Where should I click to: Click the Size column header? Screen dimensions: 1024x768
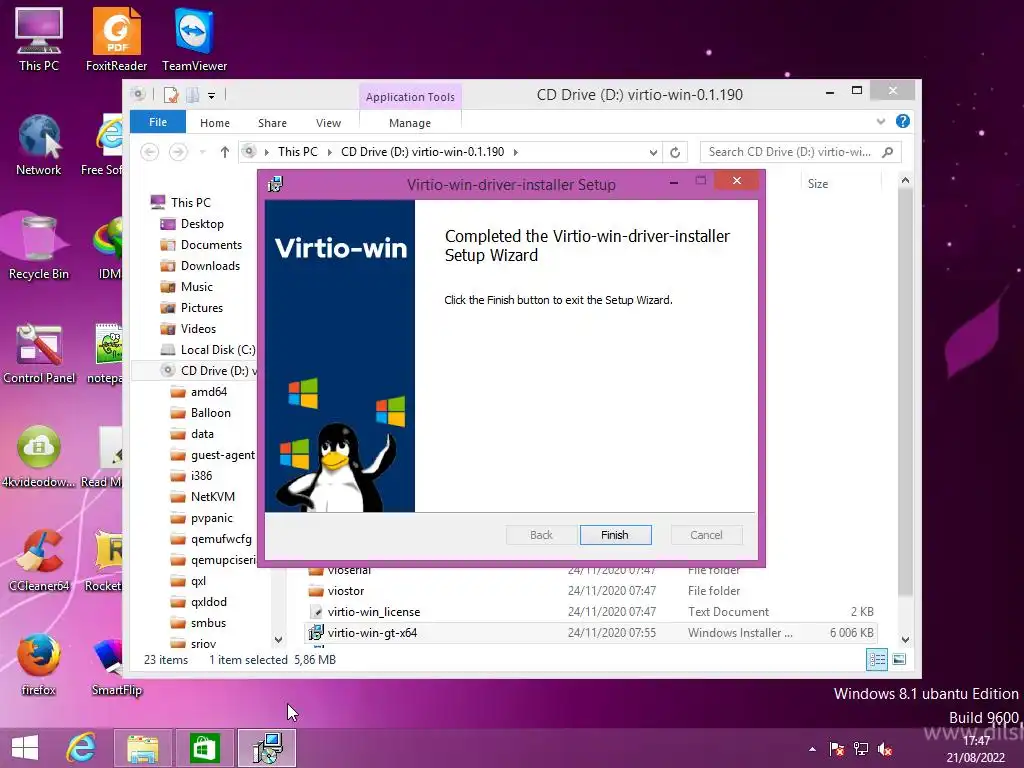pyautogui.click(x=818, y=184)
